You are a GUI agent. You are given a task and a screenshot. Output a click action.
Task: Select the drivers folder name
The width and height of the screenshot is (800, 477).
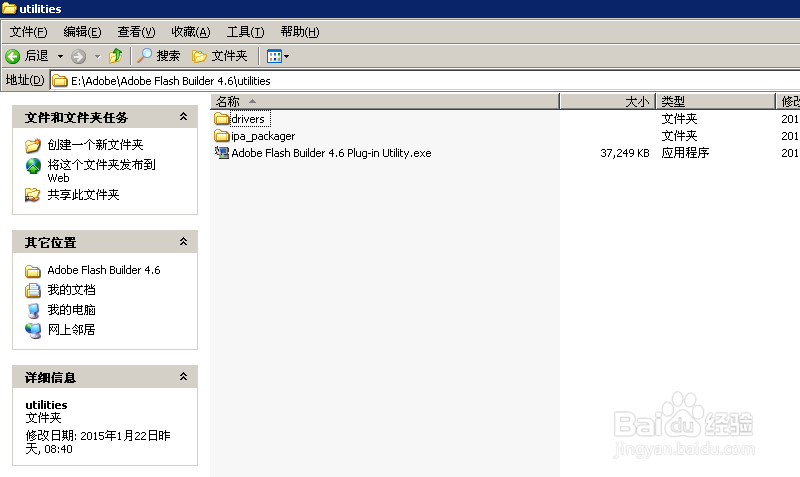click(x=248, y=119)
